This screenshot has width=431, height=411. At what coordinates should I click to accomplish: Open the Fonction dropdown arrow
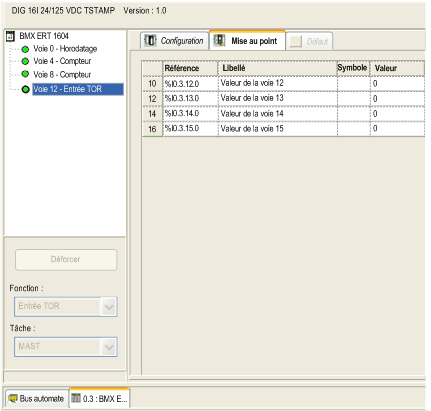click(x=109, y=307)
